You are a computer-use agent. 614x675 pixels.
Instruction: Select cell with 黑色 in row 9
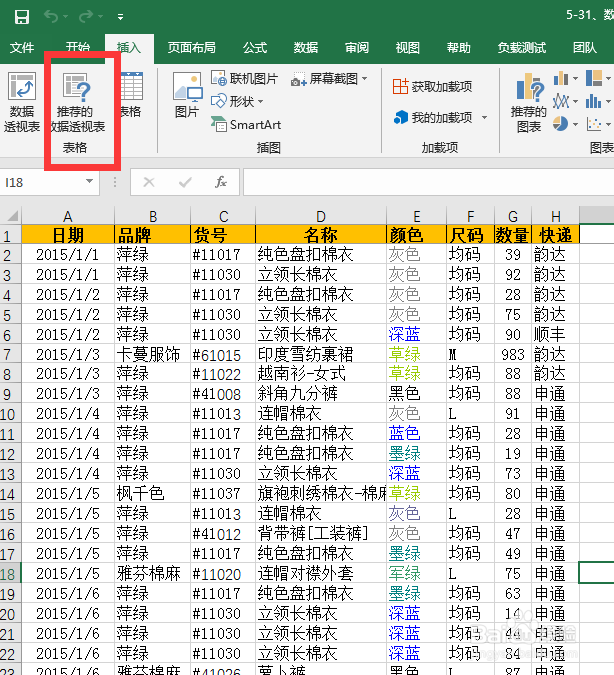tap(416, 394)
